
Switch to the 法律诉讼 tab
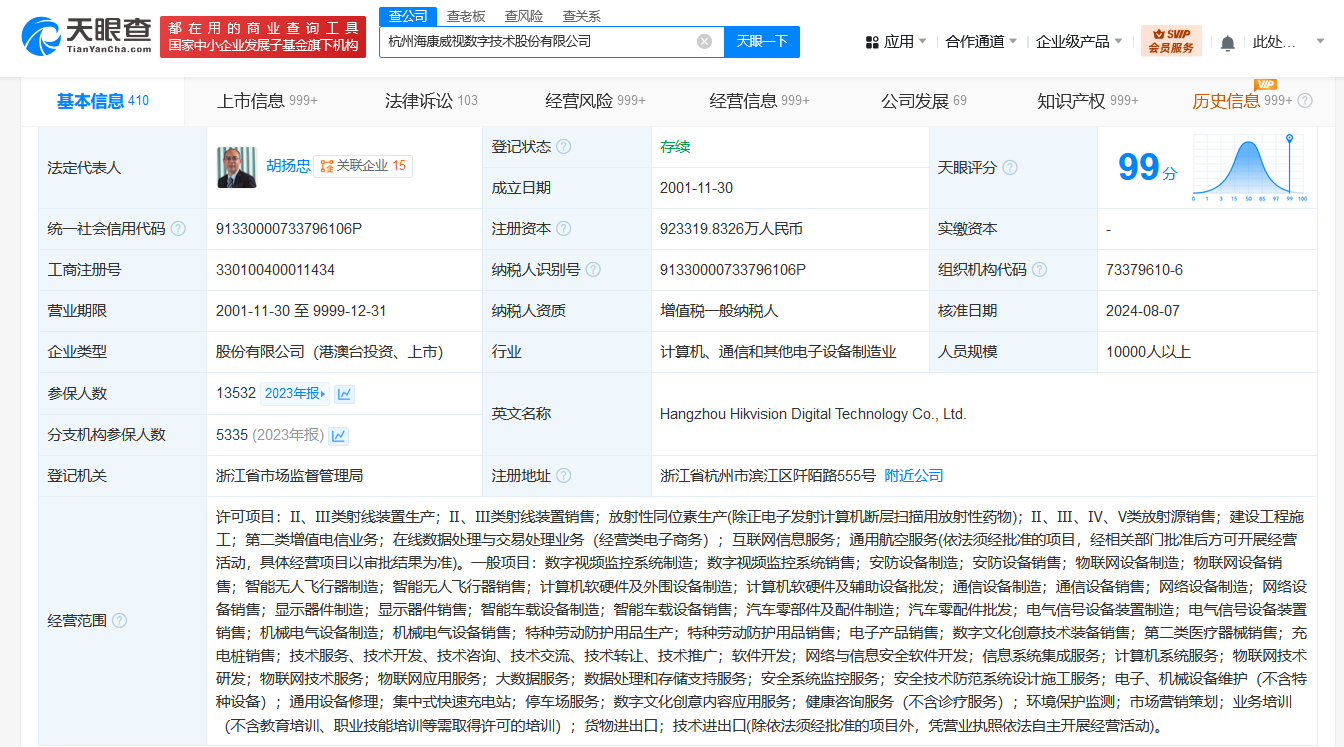[x=431, y=101]
